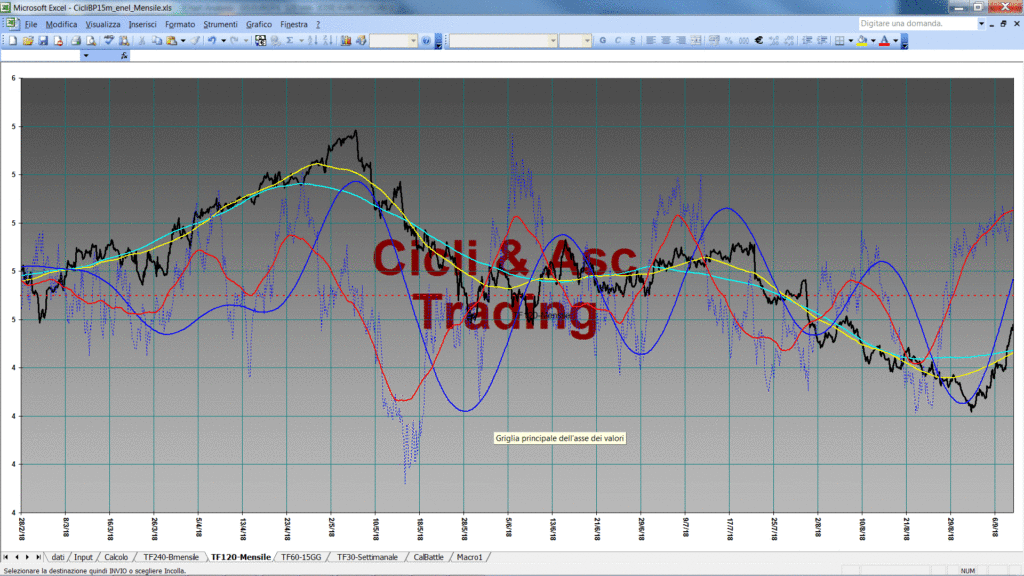Open the Formato menu

pos(180,24)
